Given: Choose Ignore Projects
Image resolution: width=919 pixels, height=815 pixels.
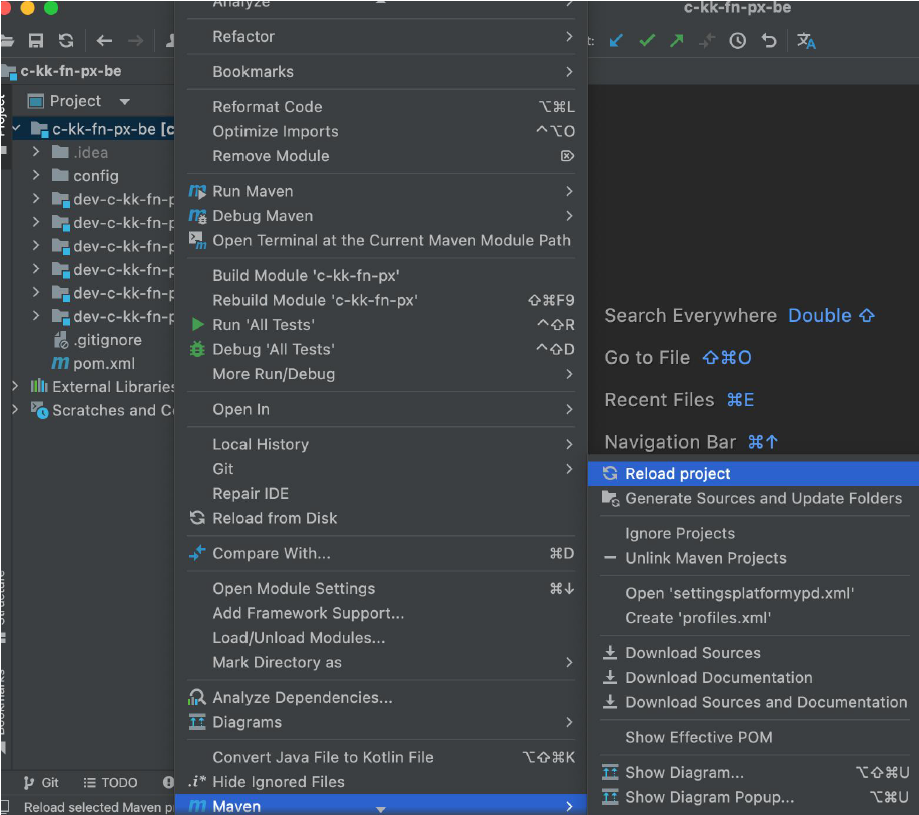Looking at the screenshot, I should [753, 533].
